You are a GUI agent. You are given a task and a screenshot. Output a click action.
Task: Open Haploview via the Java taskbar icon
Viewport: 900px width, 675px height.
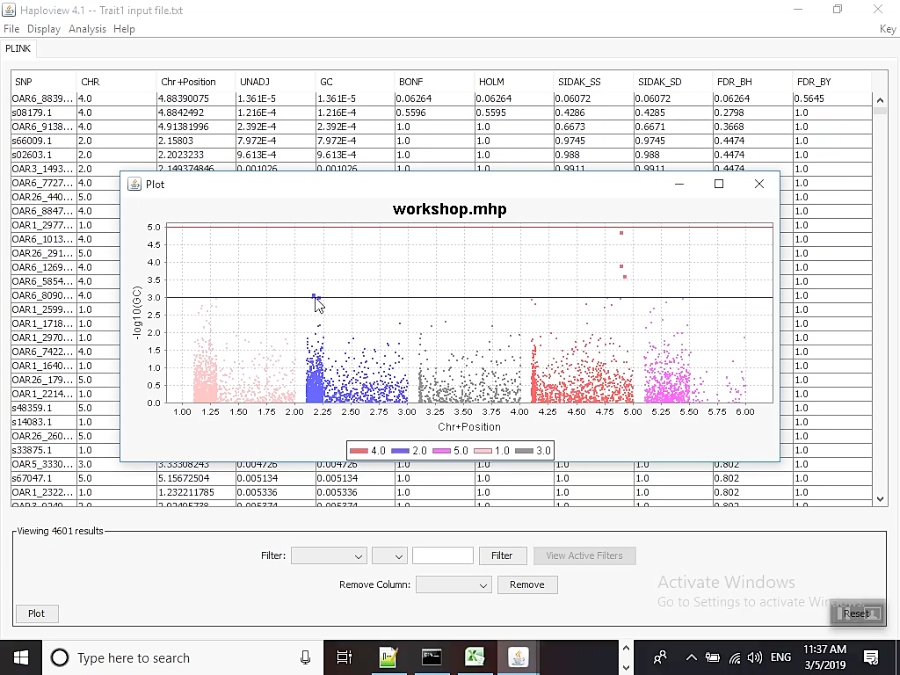tap(518, 657)
